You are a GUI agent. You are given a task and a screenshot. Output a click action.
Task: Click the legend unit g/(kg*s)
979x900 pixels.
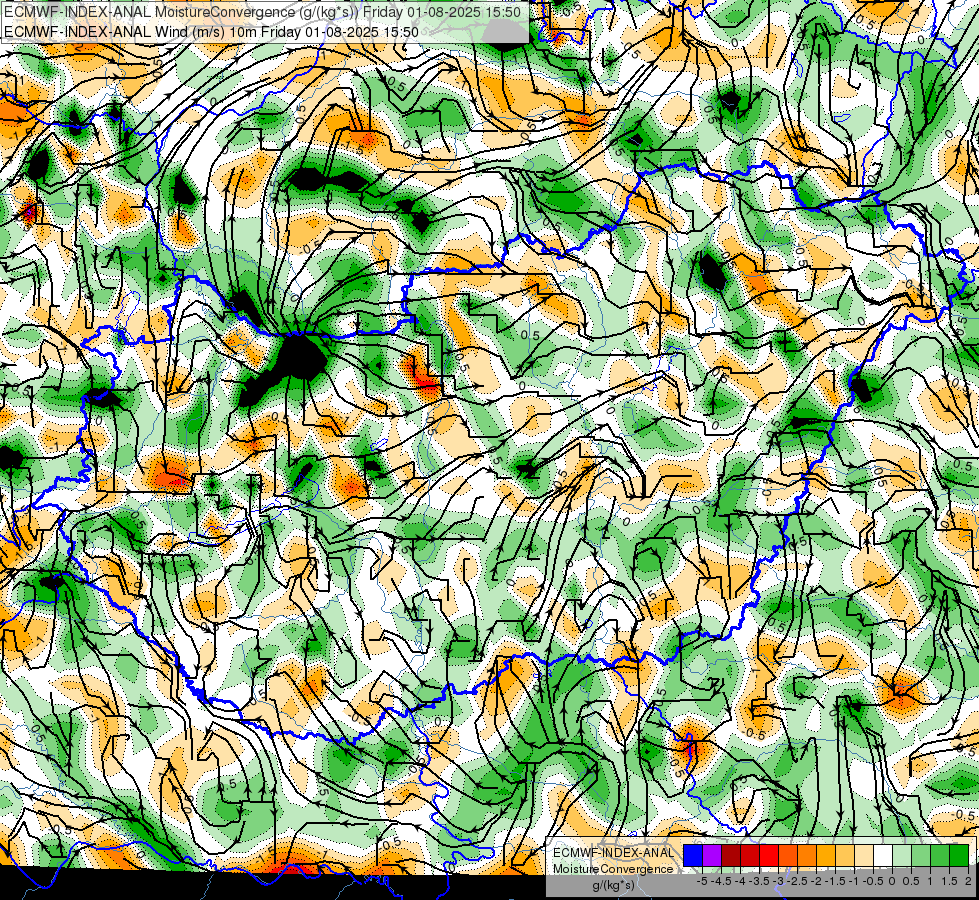click(613, 885)
